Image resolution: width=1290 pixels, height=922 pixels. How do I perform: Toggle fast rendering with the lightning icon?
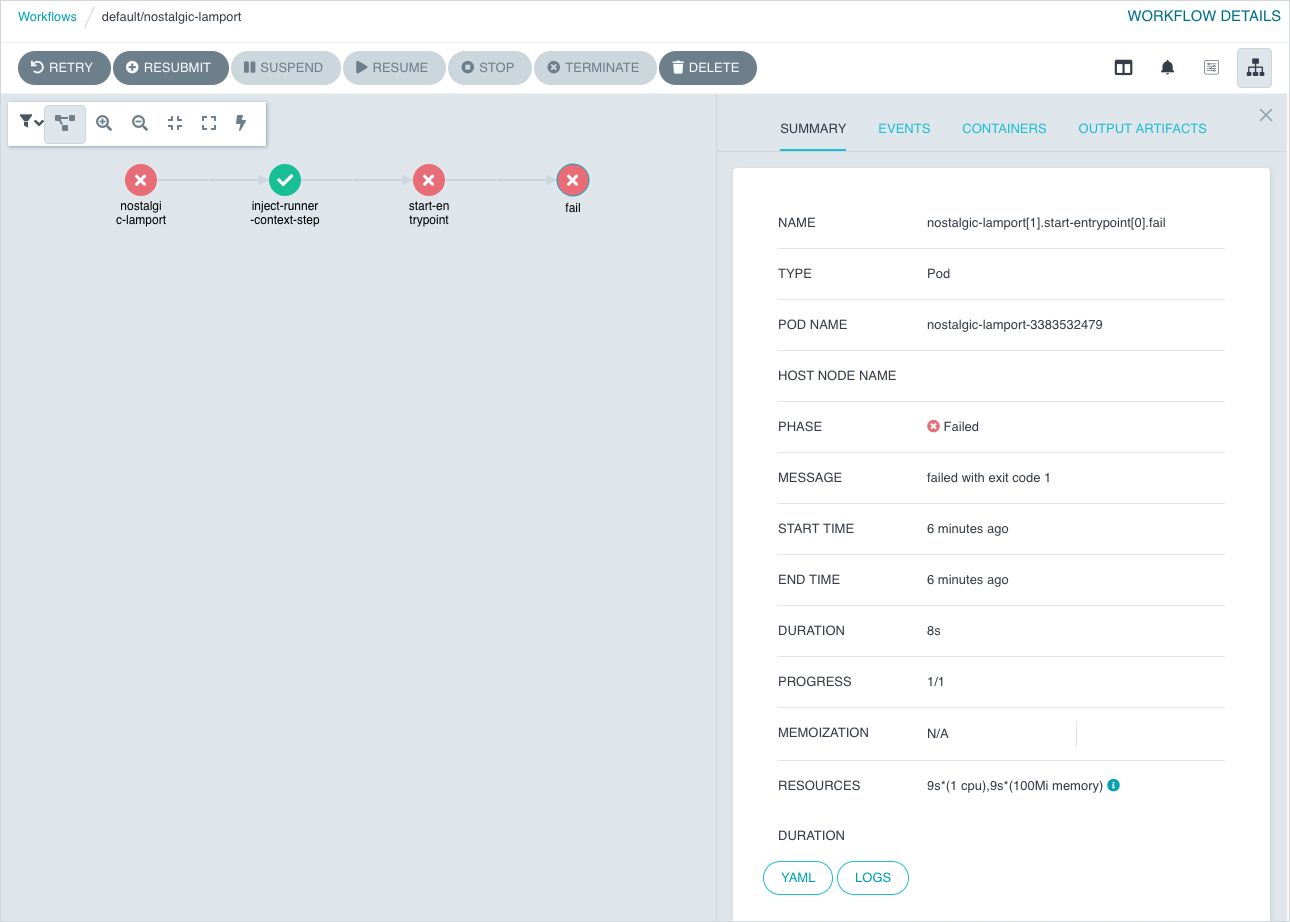click(x=241, y=123)
